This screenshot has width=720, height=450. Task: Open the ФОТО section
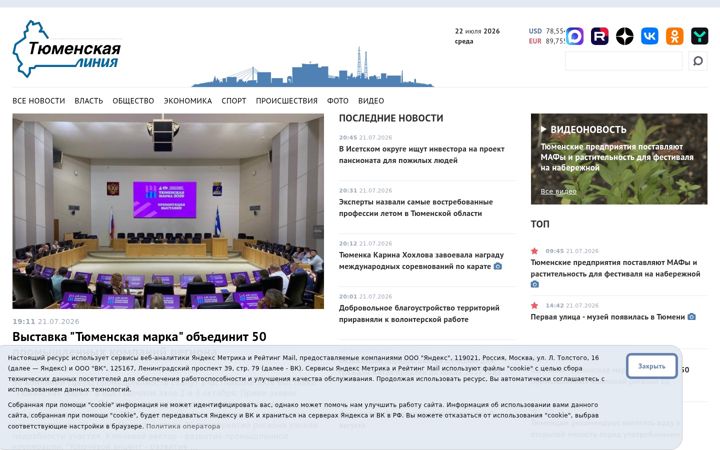pos(338,101)
